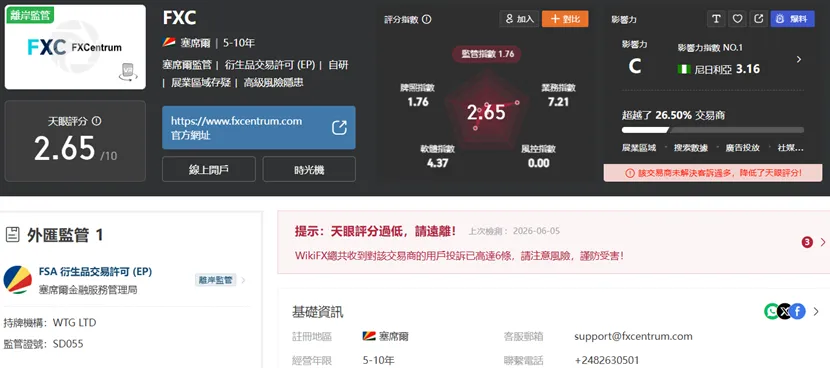The image size is (830, 368).
Task: Open the X social media icon
Action: click(784, 311)
